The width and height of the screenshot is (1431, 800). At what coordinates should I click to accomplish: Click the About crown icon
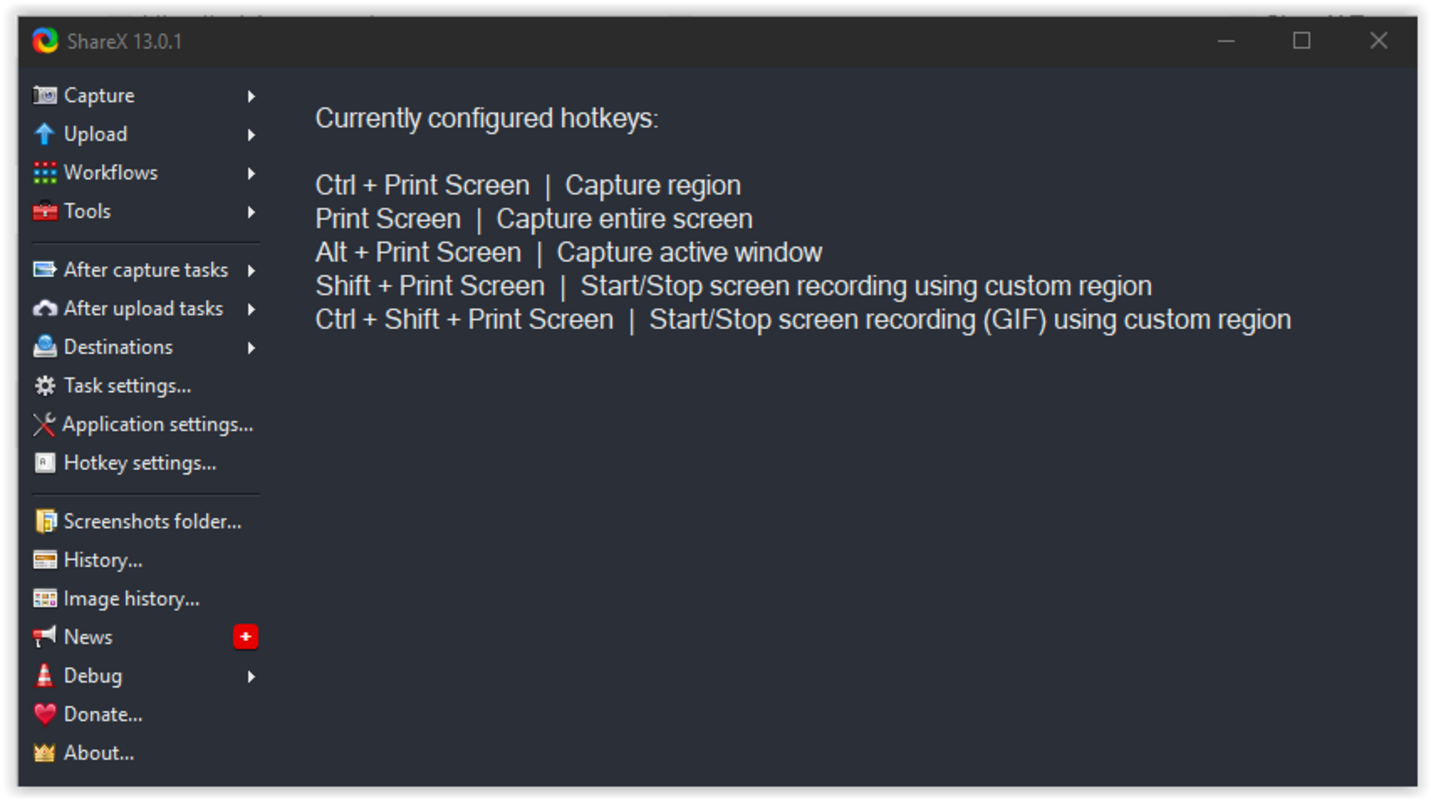[45, 753]
